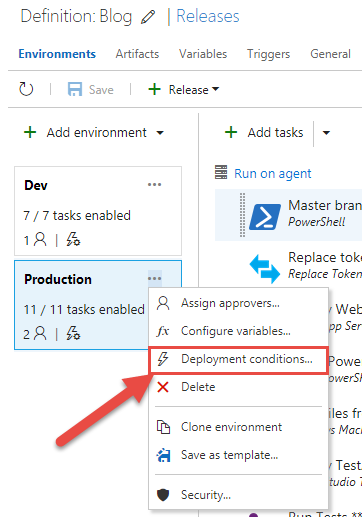Choose Clone environment menu item
The height and width of the screenshot is (517, 362).
[x=238, y=427]
